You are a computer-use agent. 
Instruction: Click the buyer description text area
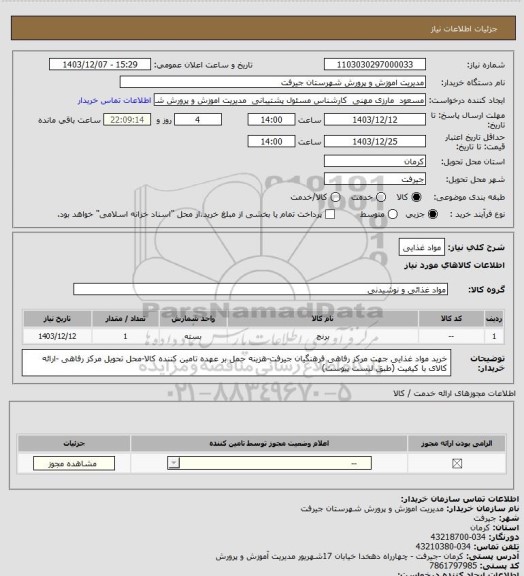click(x=236, y=363)
